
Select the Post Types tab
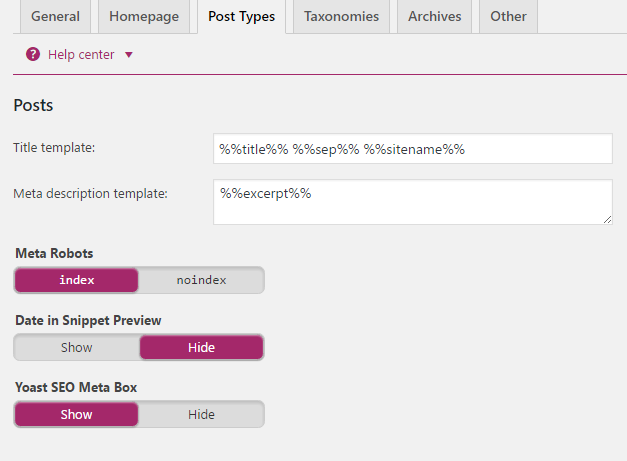241,17
